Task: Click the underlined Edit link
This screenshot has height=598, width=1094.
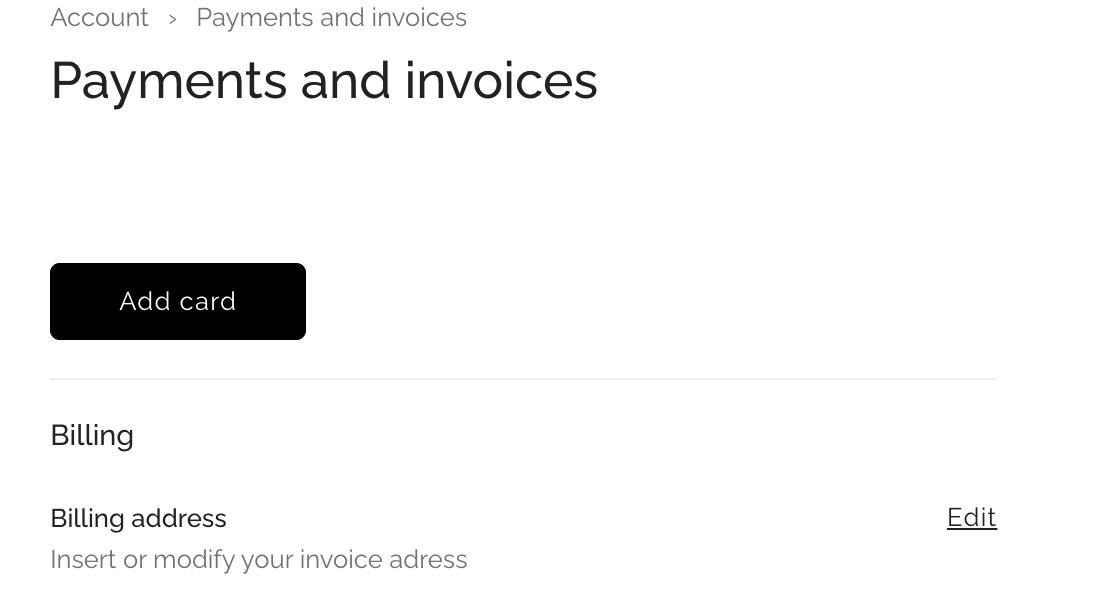Action: tap(971, 517)
